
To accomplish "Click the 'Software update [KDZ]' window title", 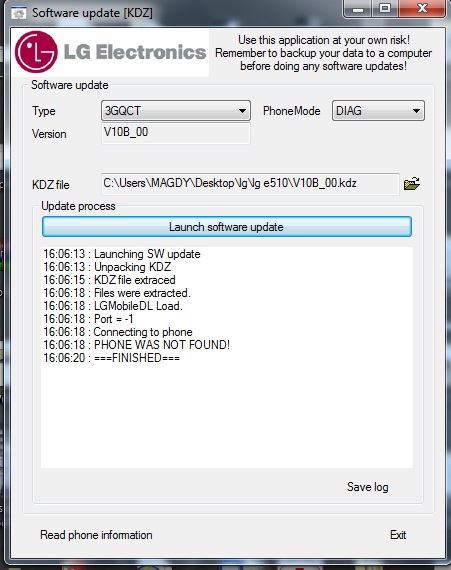I will coord(92,13).
